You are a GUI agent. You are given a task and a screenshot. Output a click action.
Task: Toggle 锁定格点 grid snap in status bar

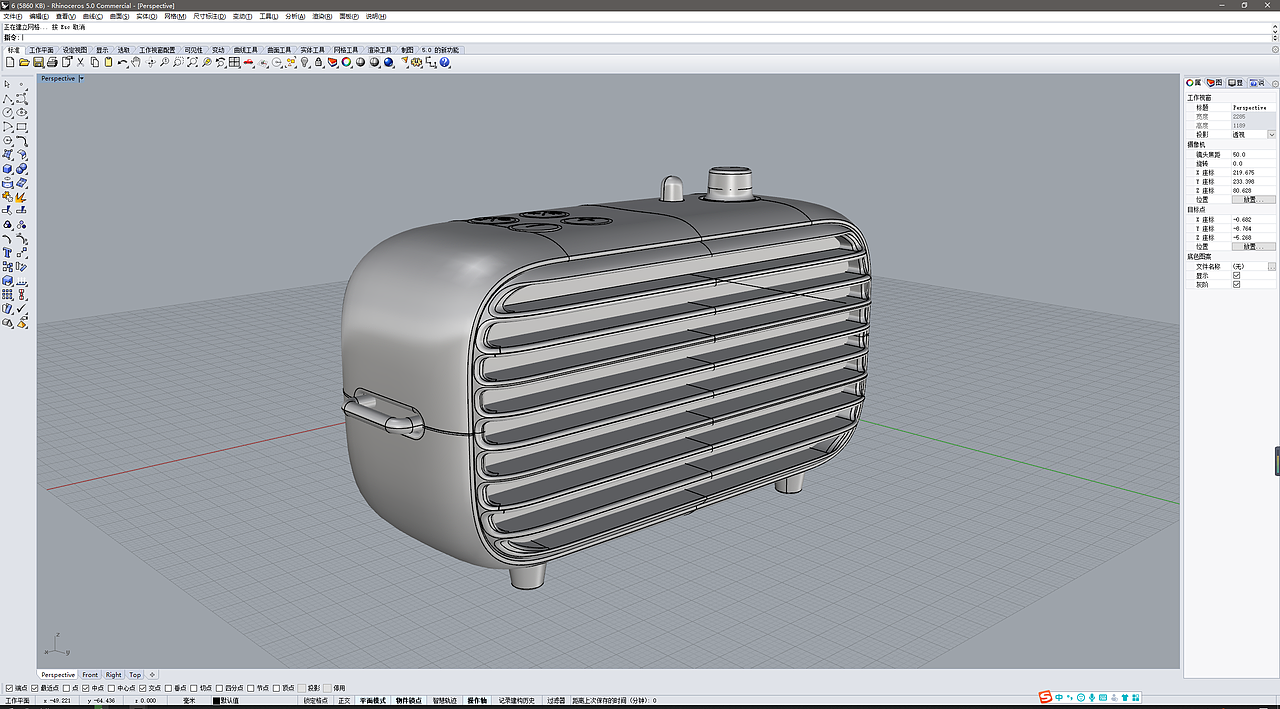pyautogui.click(x=316, y=700)
